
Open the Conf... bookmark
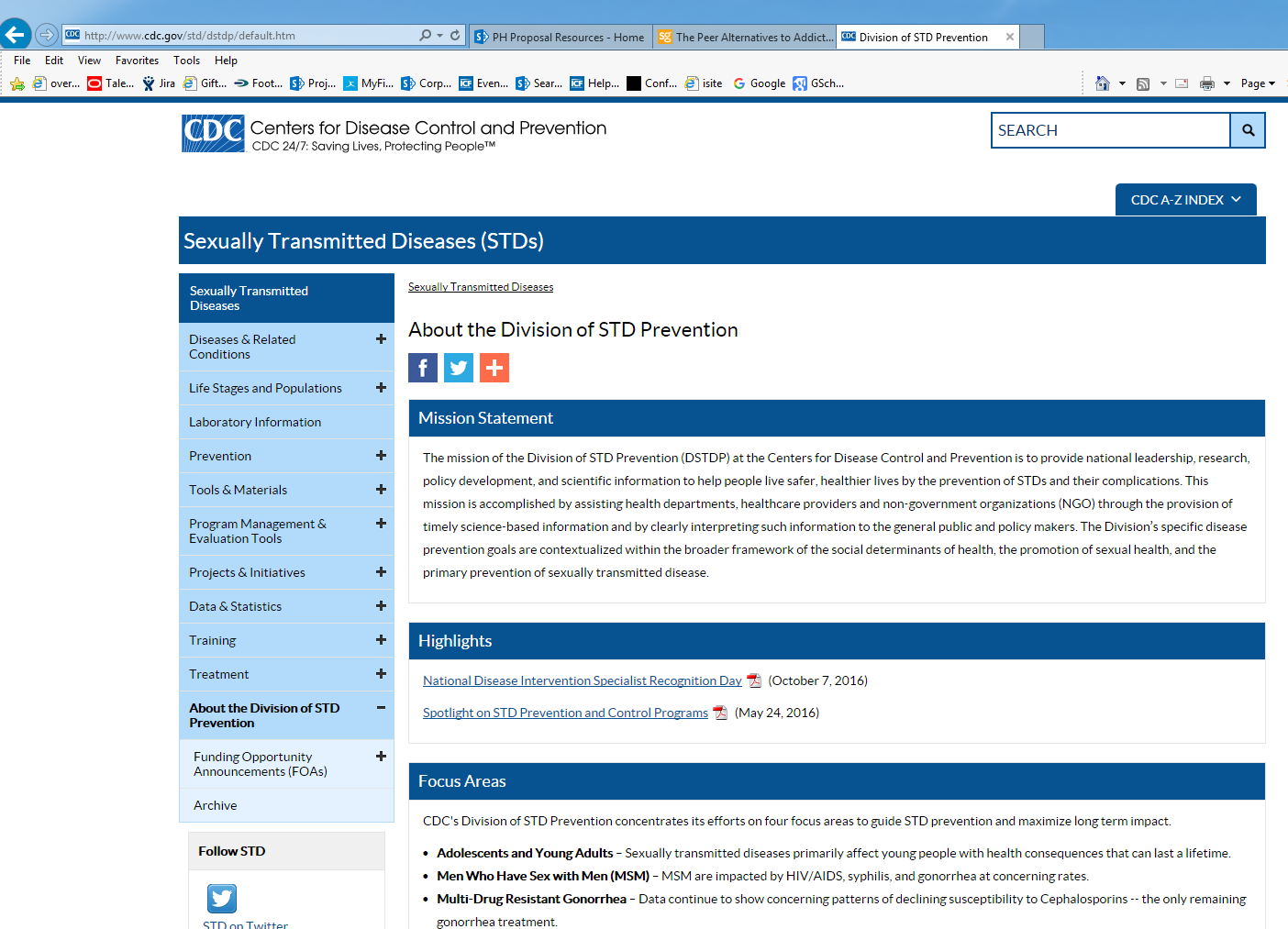(652, 83)
